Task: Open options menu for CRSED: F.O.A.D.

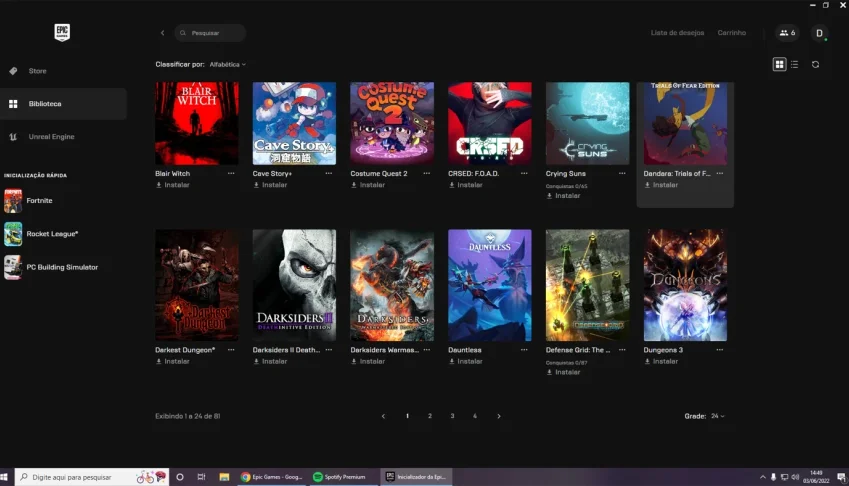Action: 524,174
